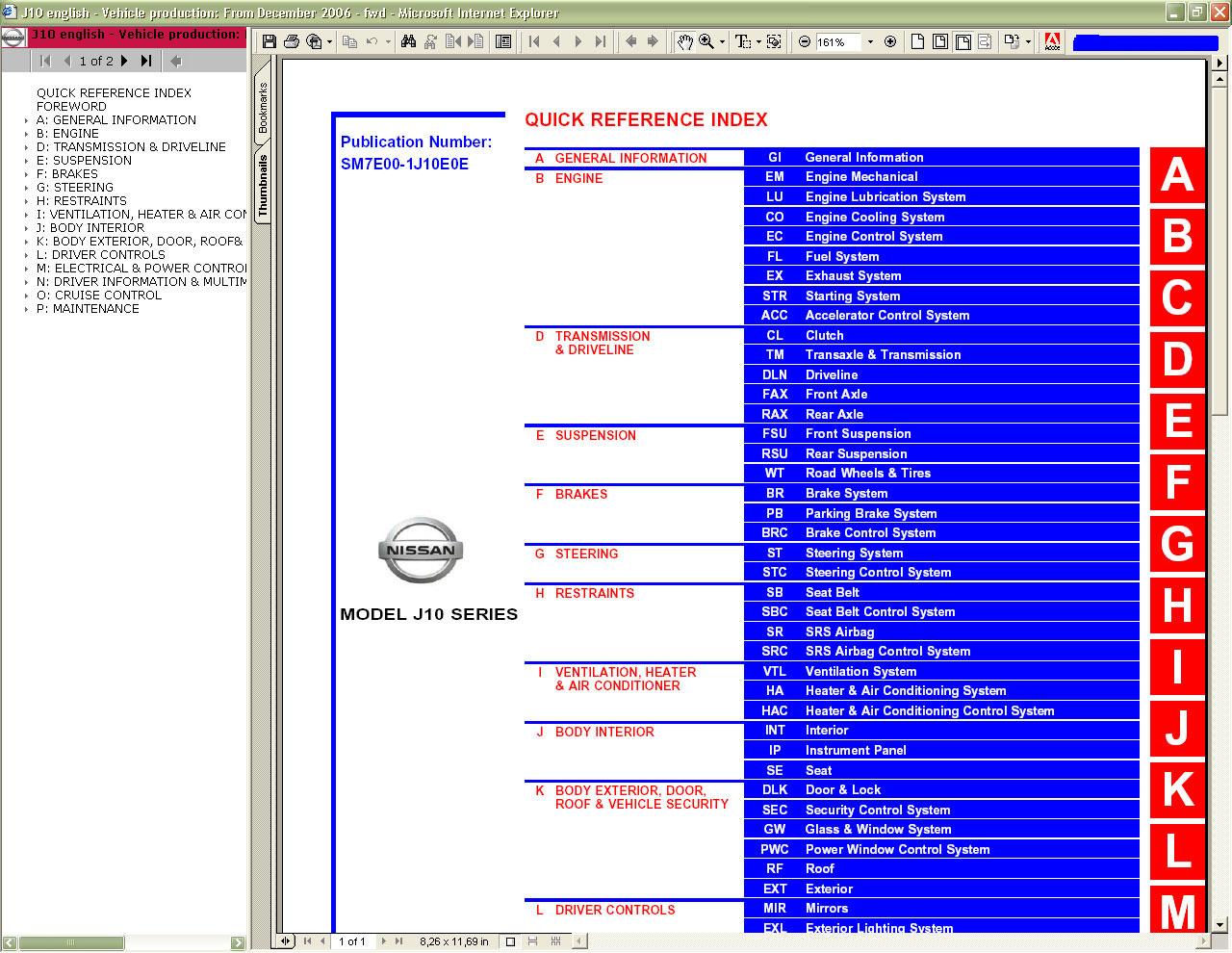Go to first page in Acrobat toolbar
Viewport: 1232px width, 953px height.
pos(534,41)
